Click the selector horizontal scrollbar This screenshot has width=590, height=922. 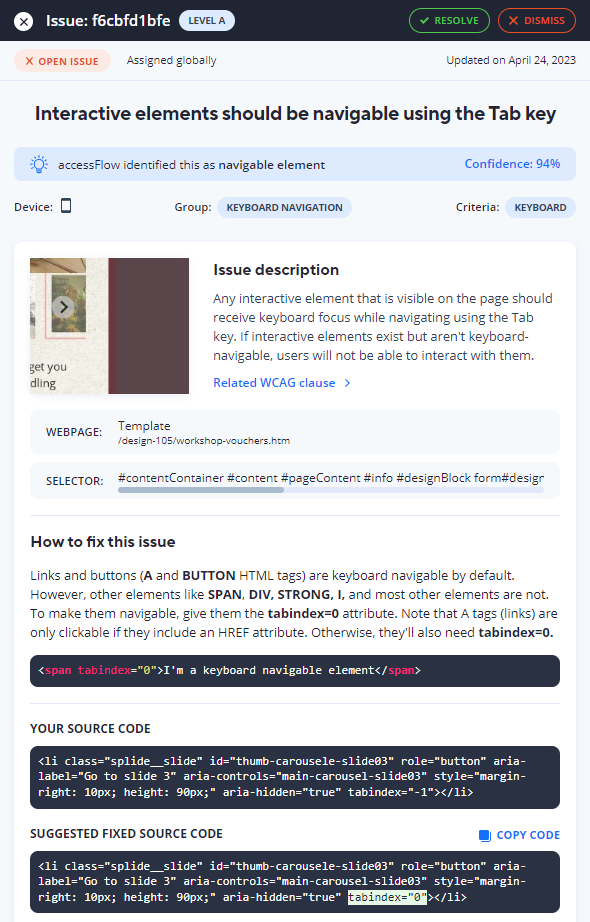(201, 490)
